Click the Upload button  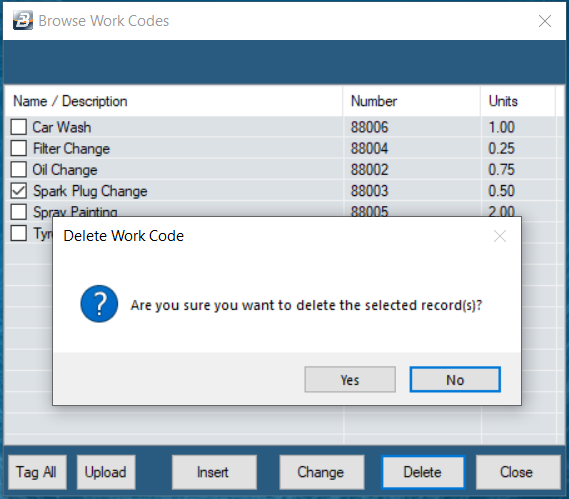106,472
